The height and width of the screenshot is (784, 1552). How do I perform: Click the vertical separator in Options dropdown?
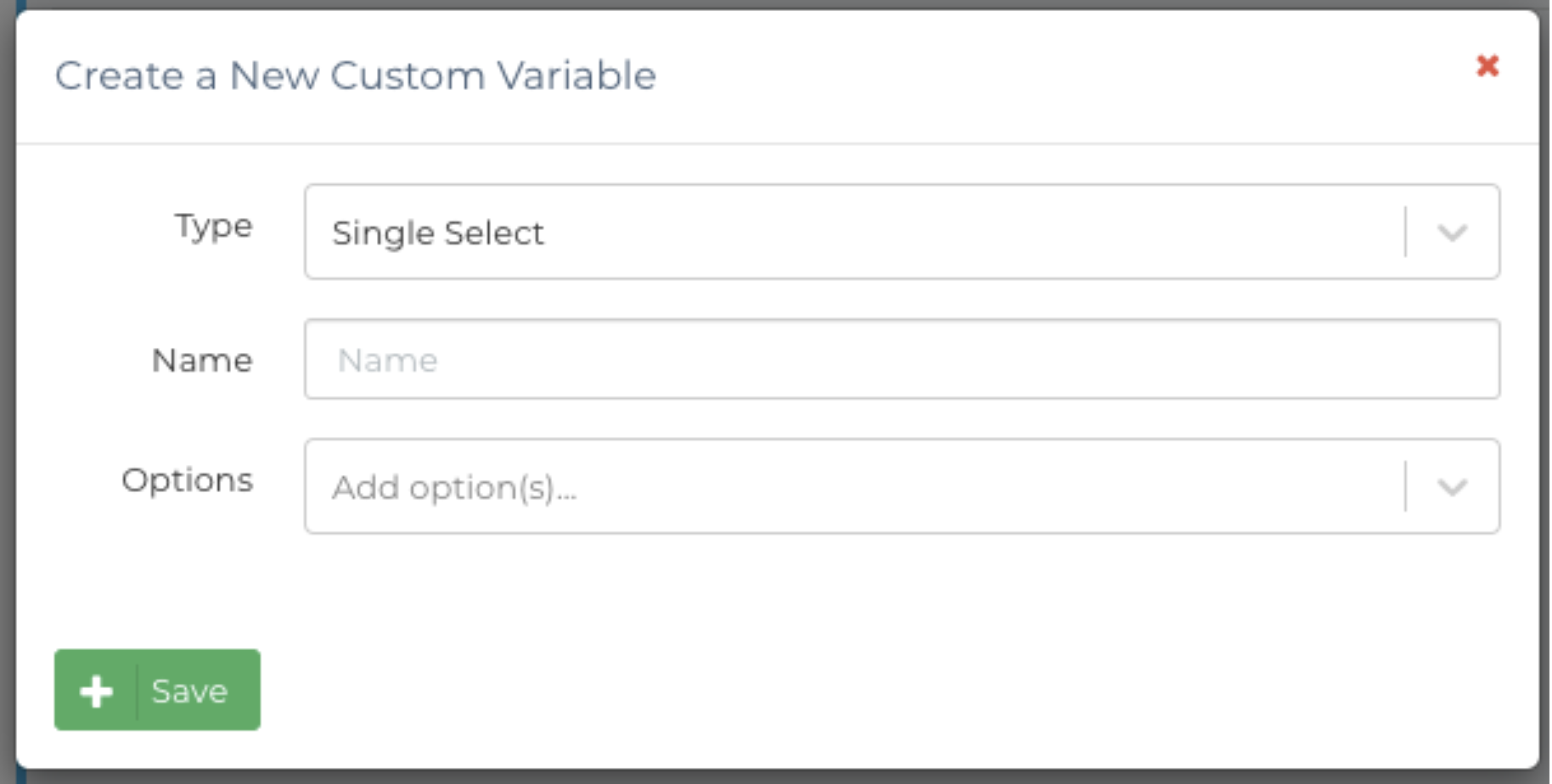(1405, 486)
